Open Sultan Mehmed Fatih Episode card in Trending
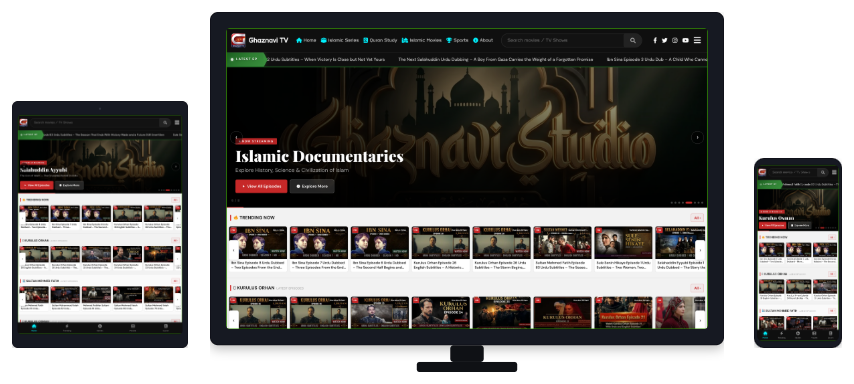The image size is (854, 384). [563, 248]
